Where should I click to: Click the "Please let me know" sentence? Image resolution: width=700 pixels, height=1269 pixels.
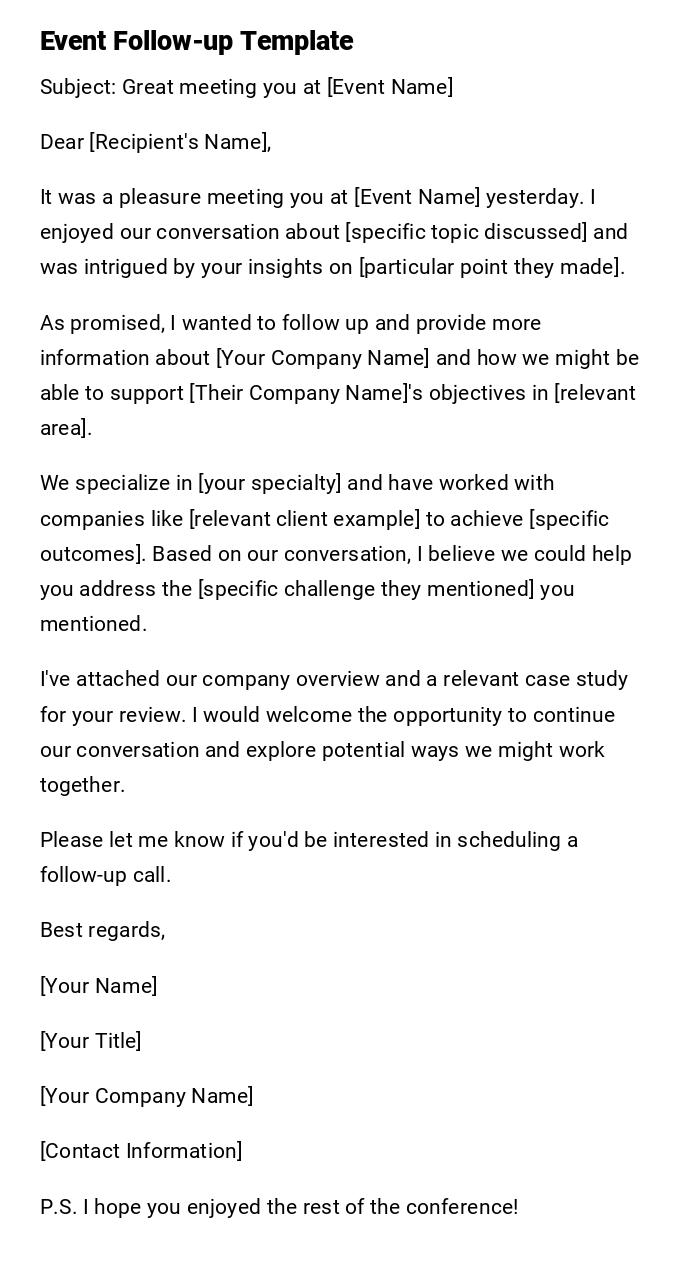(x=308, y=857)
